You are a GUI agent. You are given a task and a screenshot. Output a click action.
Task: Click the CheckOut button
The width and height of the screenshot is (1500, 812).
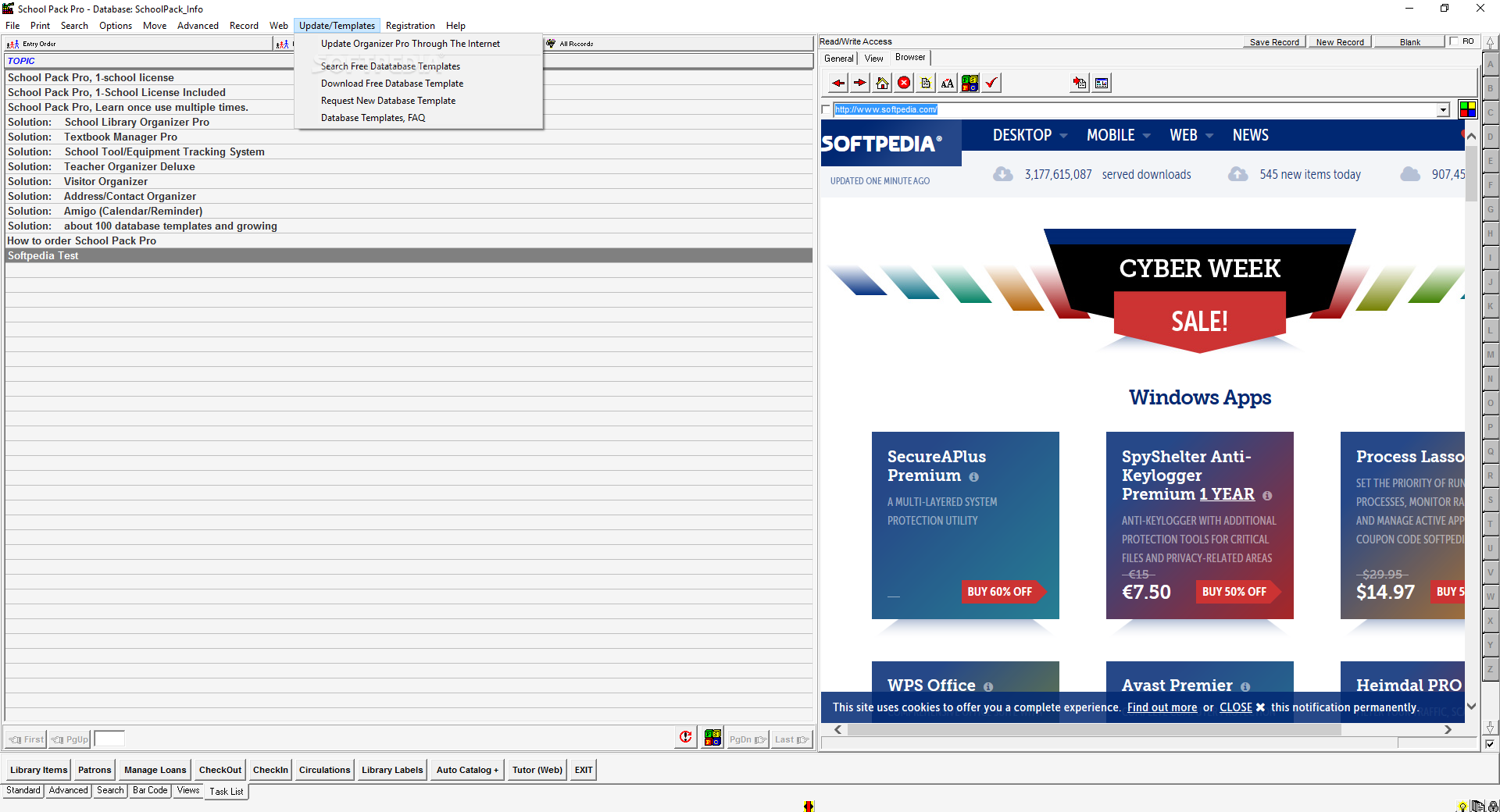pos(220,770)
